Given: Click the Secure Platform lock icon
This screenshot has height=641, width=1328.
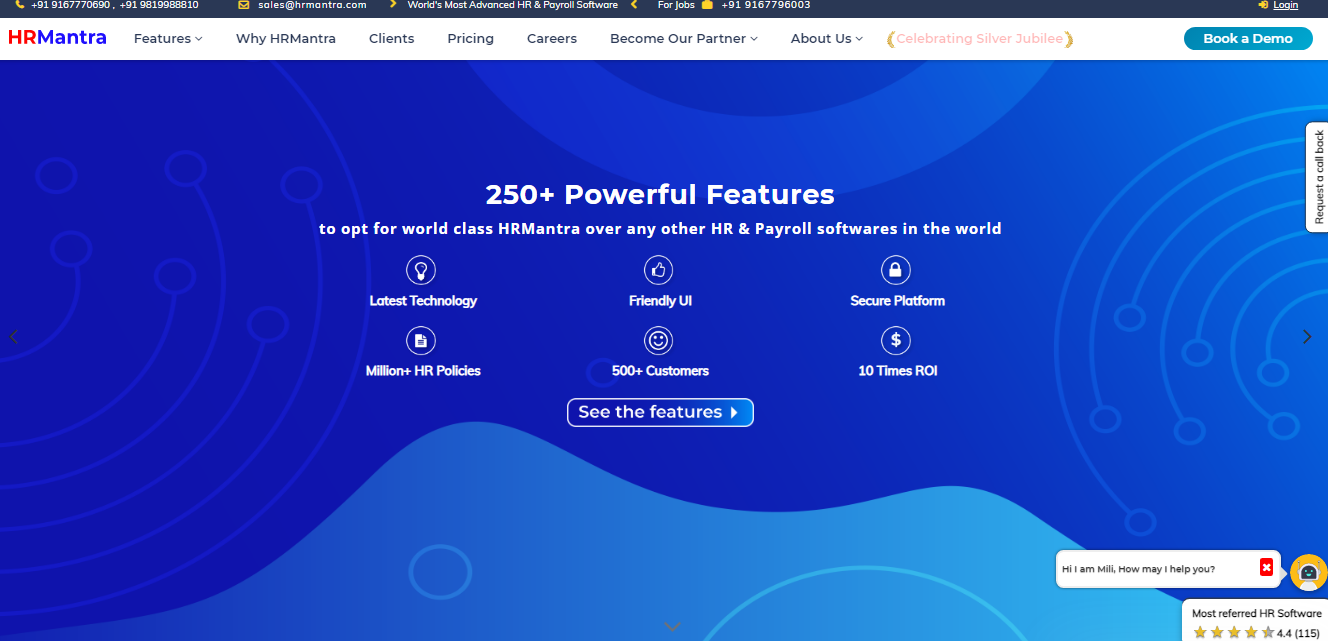Looking at the screenshot, I should pyautogui.click(x=895, y=270).
